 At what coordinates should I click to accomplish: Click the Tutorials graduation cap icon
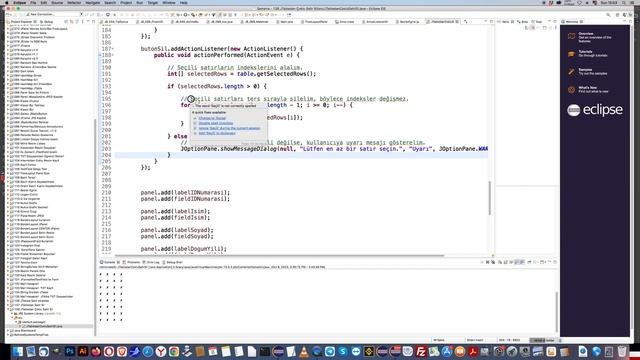571,53
